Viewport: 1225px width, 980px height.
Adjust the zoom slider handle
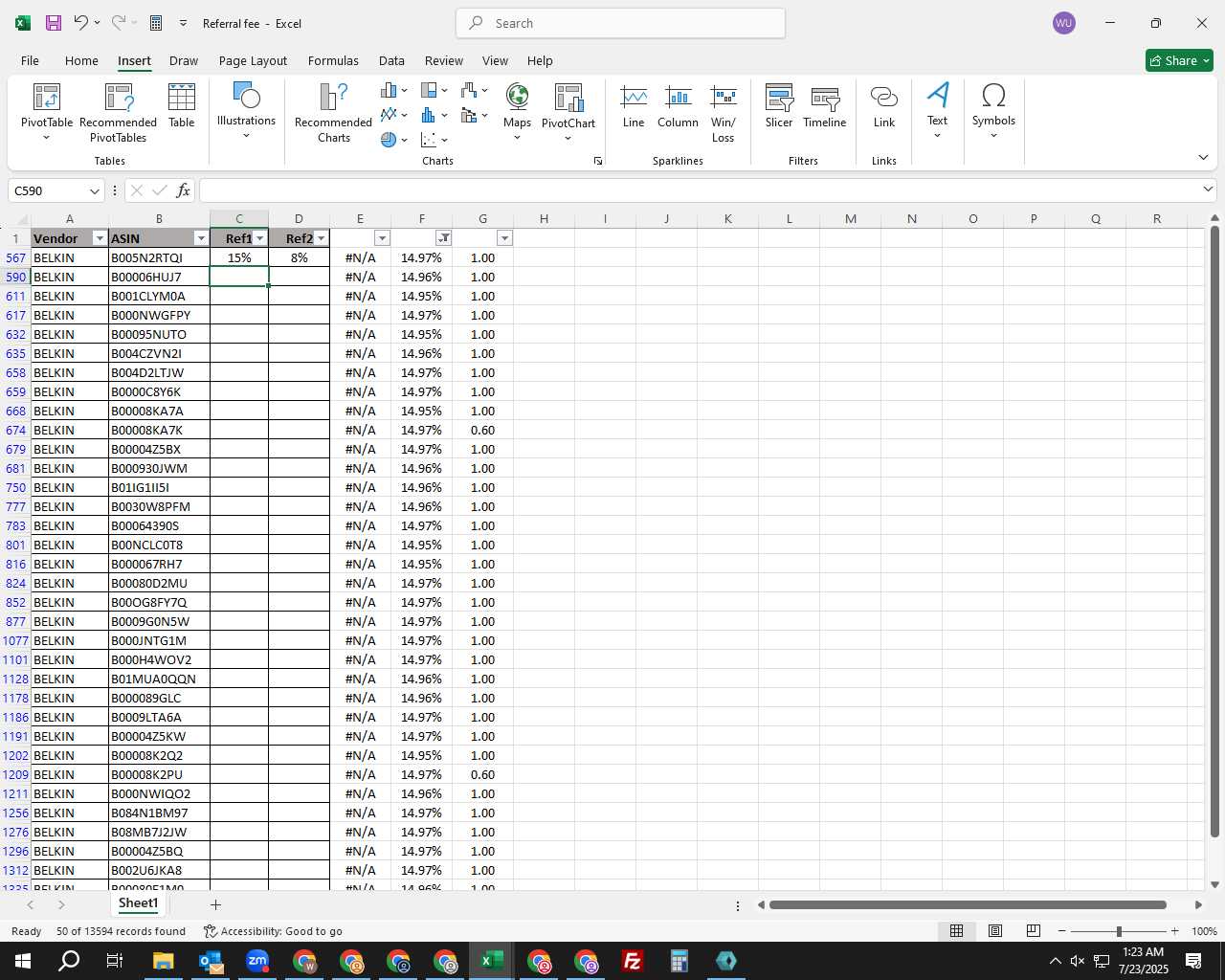(x=1119, y=931)
